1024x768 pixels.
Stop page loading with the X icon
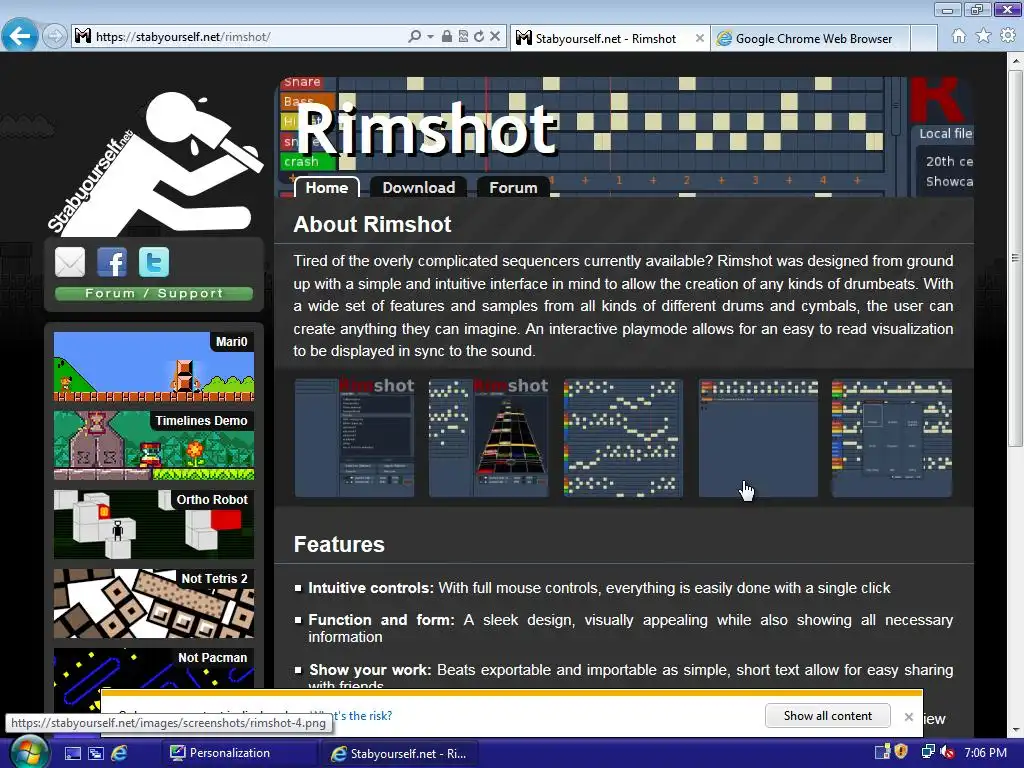pyautogui.click(x=495, y=37)
